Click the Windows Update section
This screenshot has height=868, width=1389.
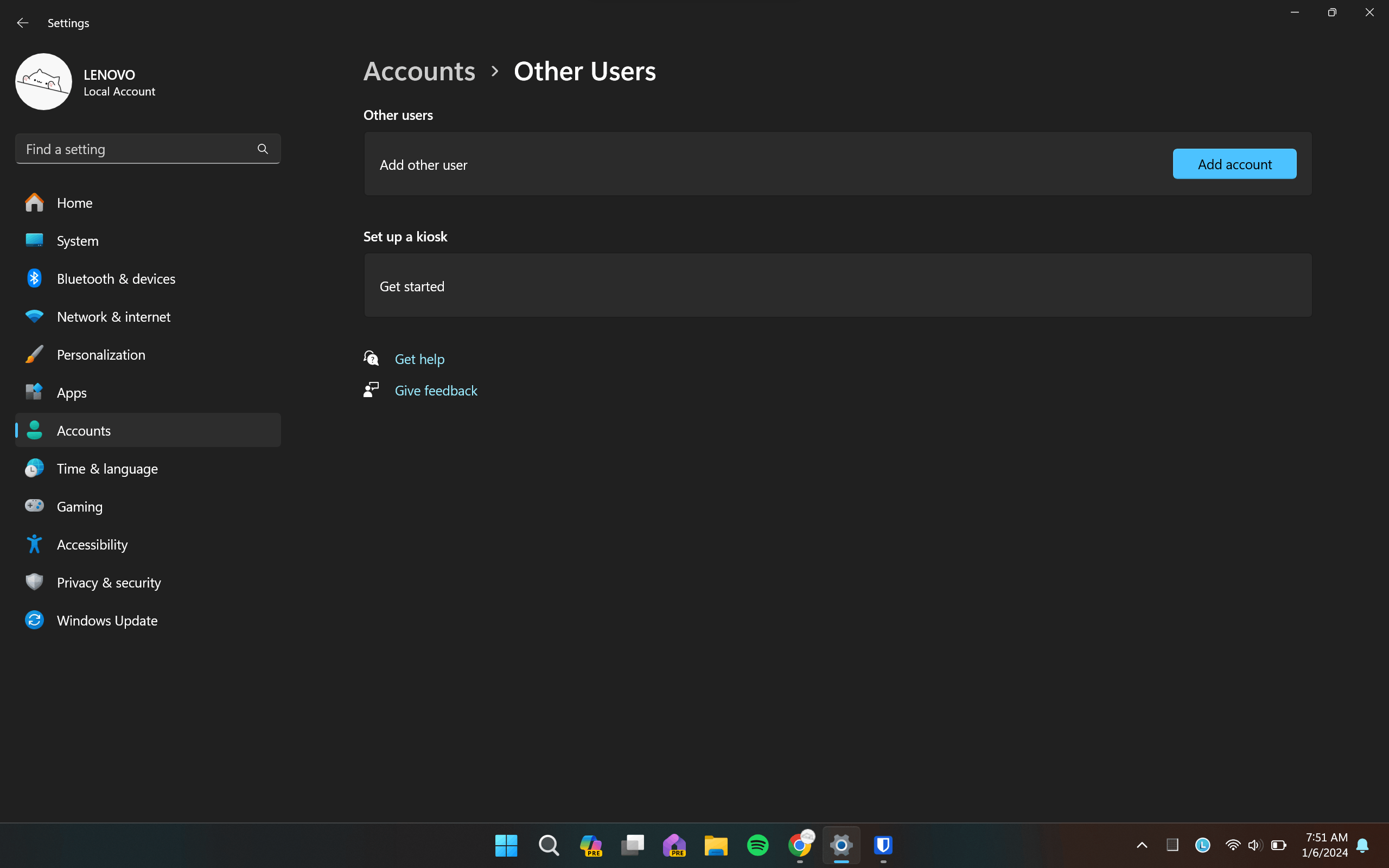[106, 620]
